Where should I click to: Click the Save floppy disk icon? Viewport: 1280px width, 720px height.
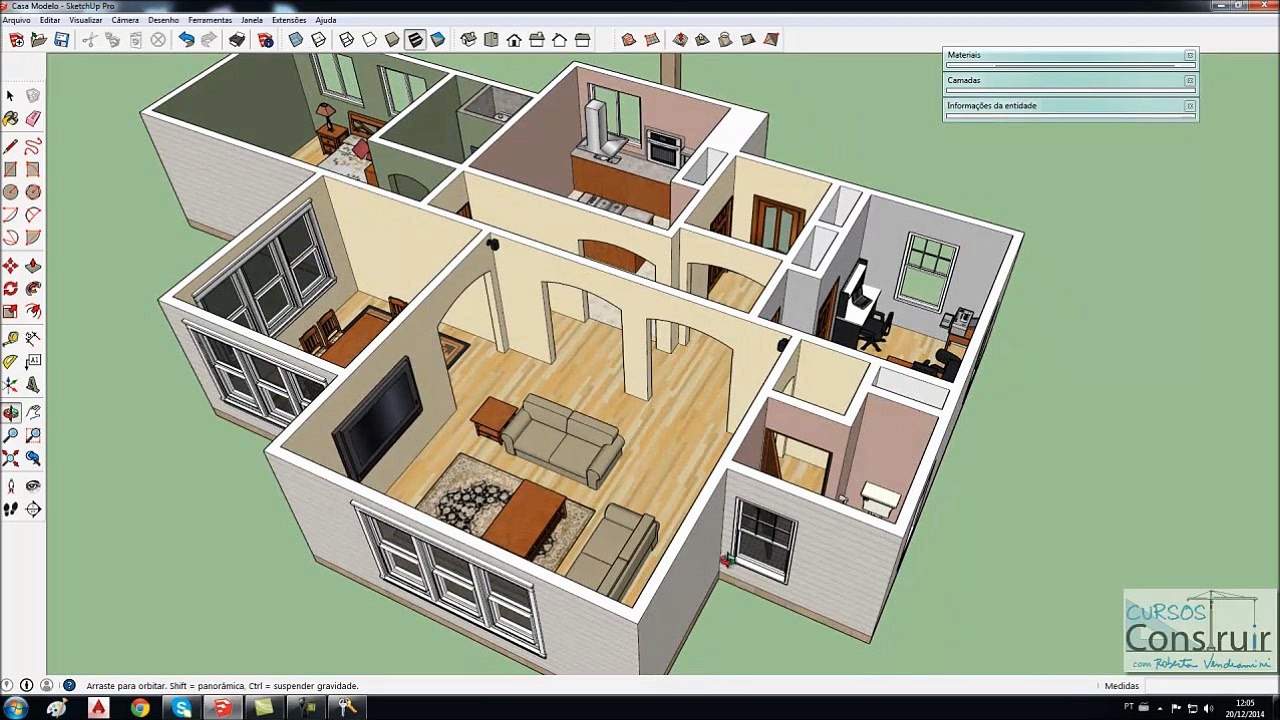coord(61,40)
